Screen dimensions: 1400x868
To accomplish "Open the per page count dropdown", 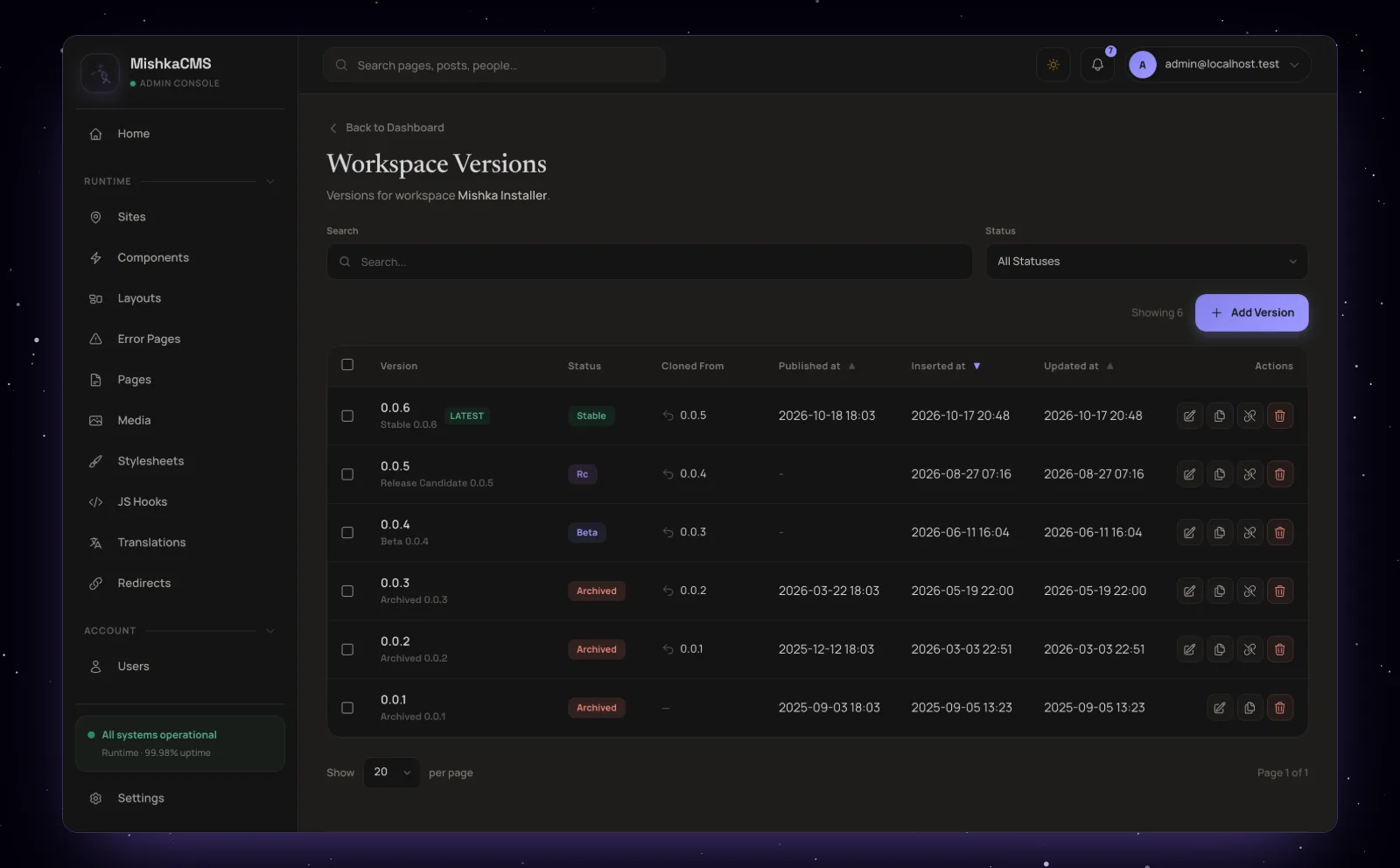I will [x=392, y=773].
